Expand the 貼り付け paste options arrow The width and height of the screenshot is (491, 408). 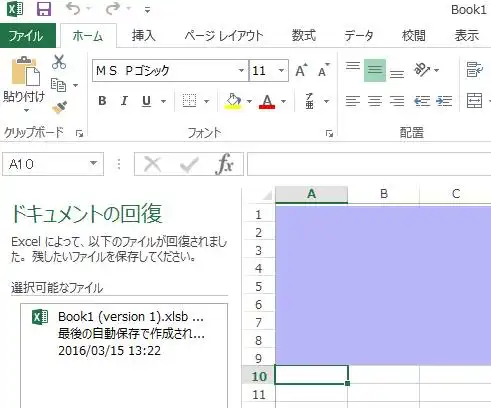point(26,110)
